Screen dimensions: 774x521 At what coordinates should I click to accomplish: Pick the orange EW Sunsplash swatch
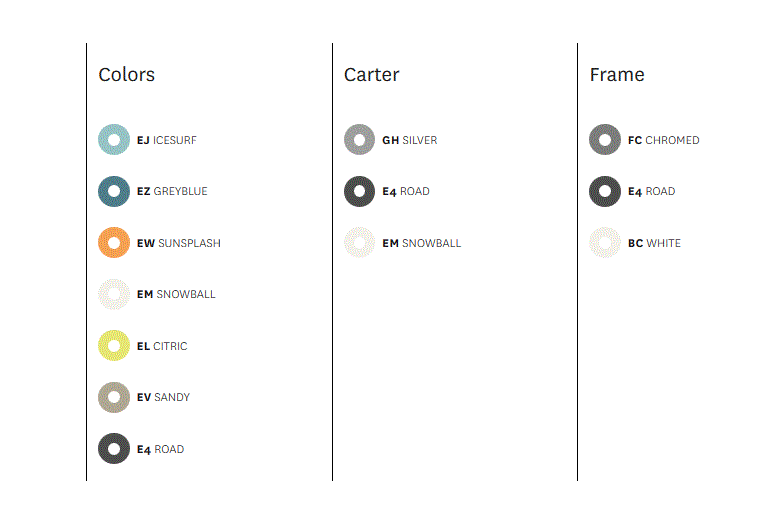pos(114,242)
